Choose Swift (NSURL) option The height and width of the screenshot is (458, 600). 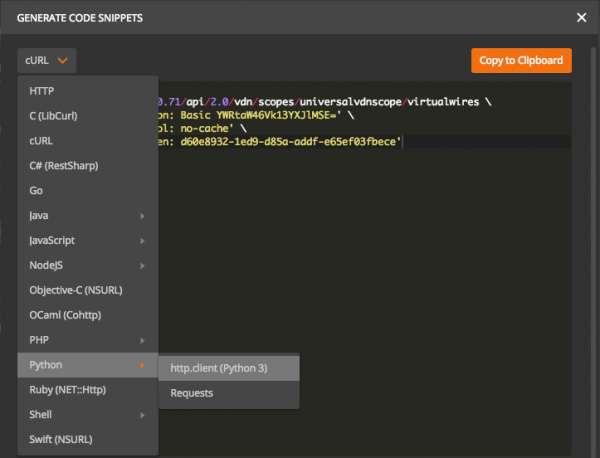coord(63,439)
